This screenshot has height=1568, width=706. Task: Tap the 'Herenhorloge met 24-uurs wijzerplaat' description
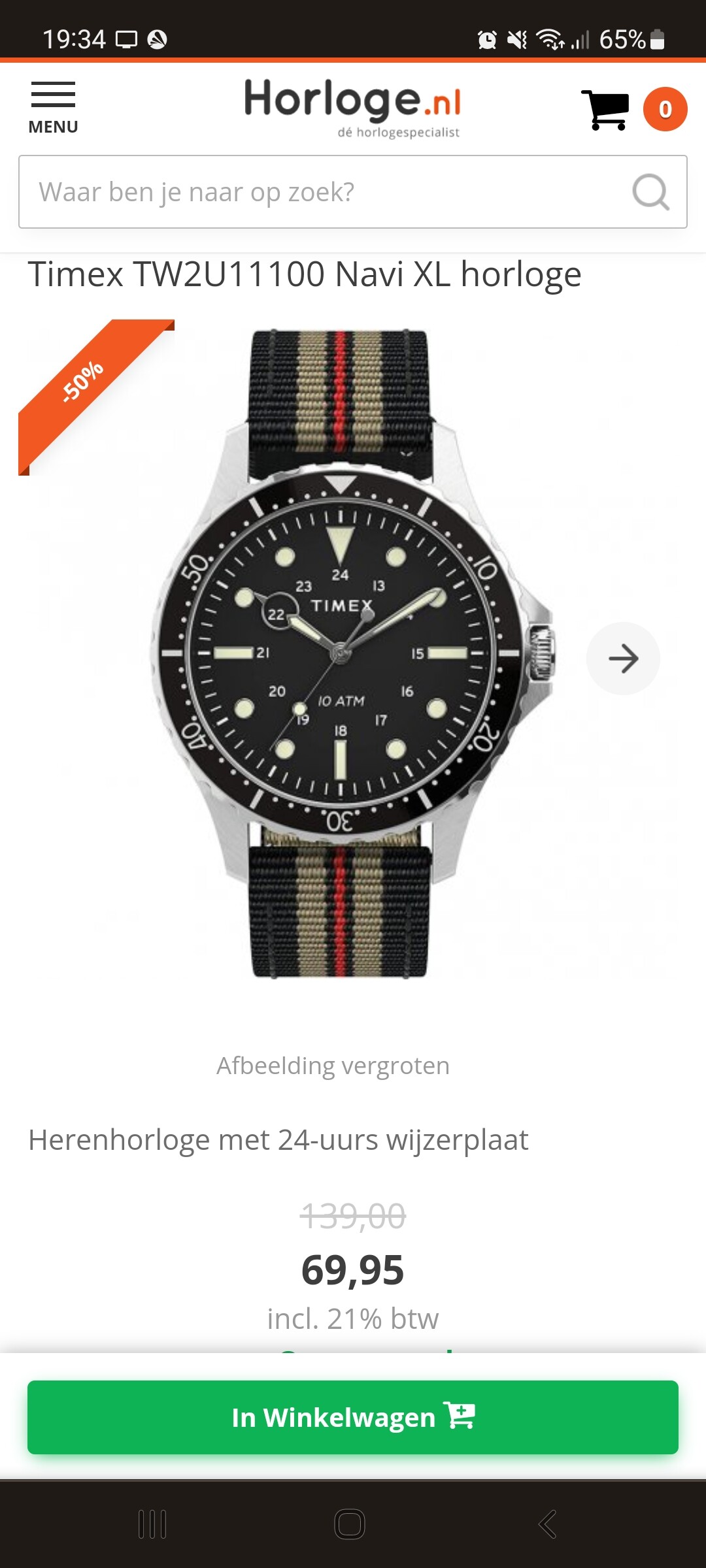278,1140
